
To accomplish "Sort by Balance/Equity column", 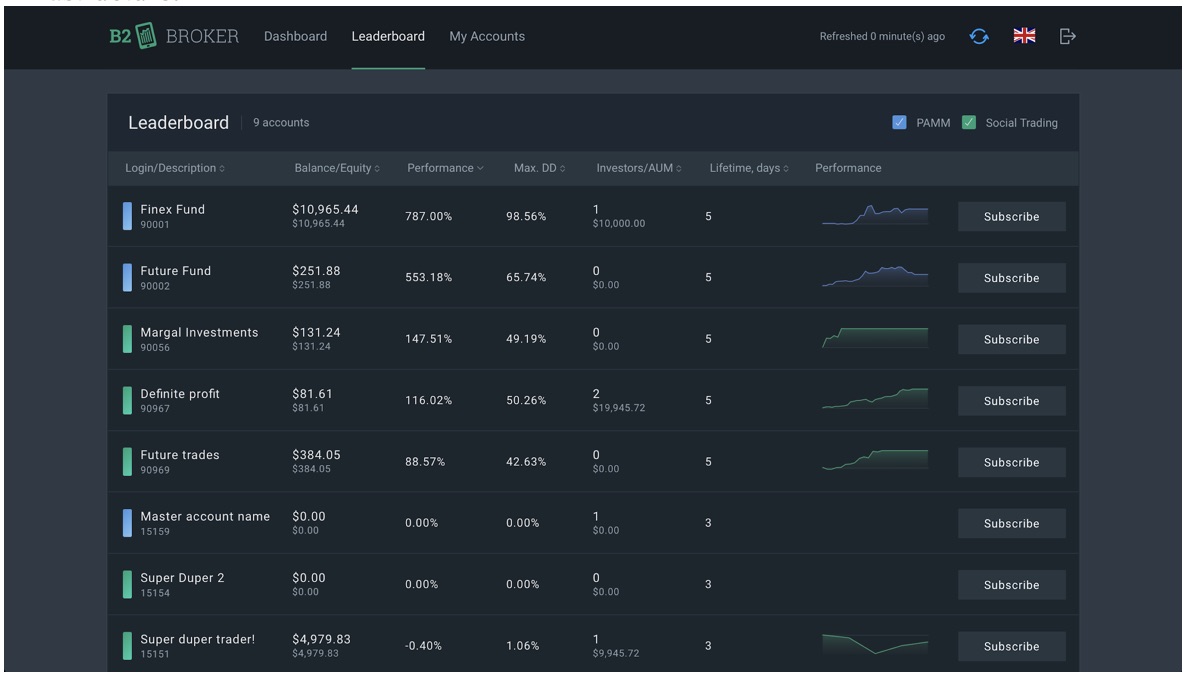I will coord(336,168).
